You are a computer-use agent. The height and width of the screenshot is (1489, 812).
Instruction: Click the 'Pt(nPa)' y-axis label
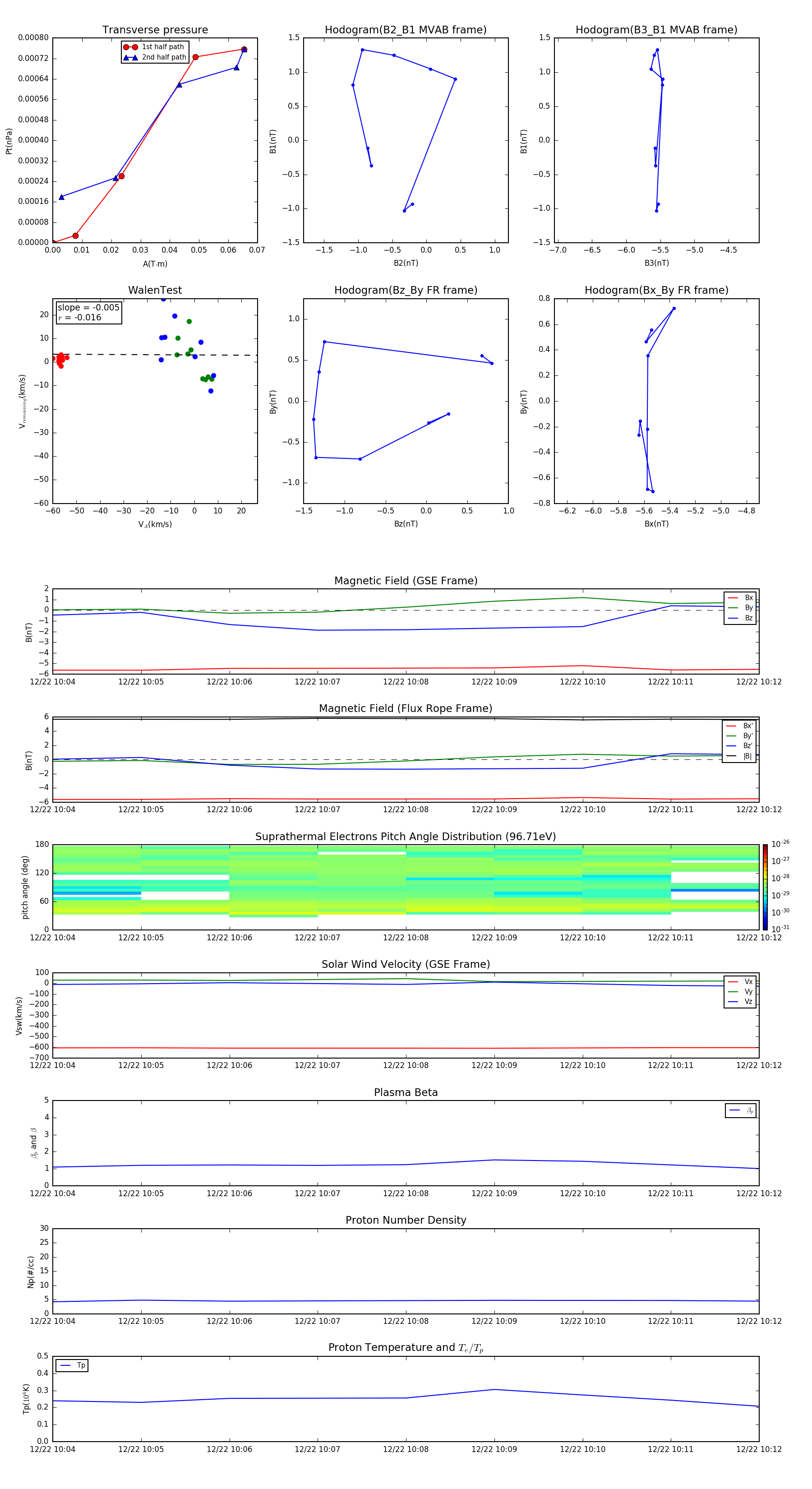pos(9,141)
